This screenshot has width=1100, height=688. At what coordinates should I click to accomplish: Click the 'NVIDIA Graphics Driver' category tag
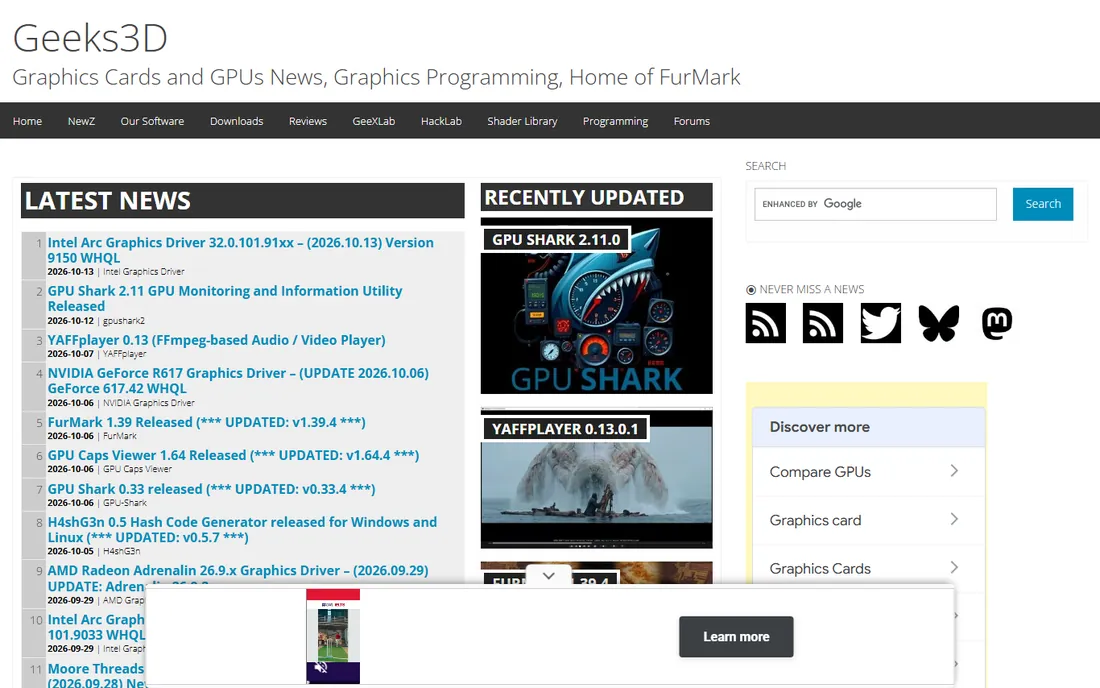pyautogui.click(x=149, y=403)
